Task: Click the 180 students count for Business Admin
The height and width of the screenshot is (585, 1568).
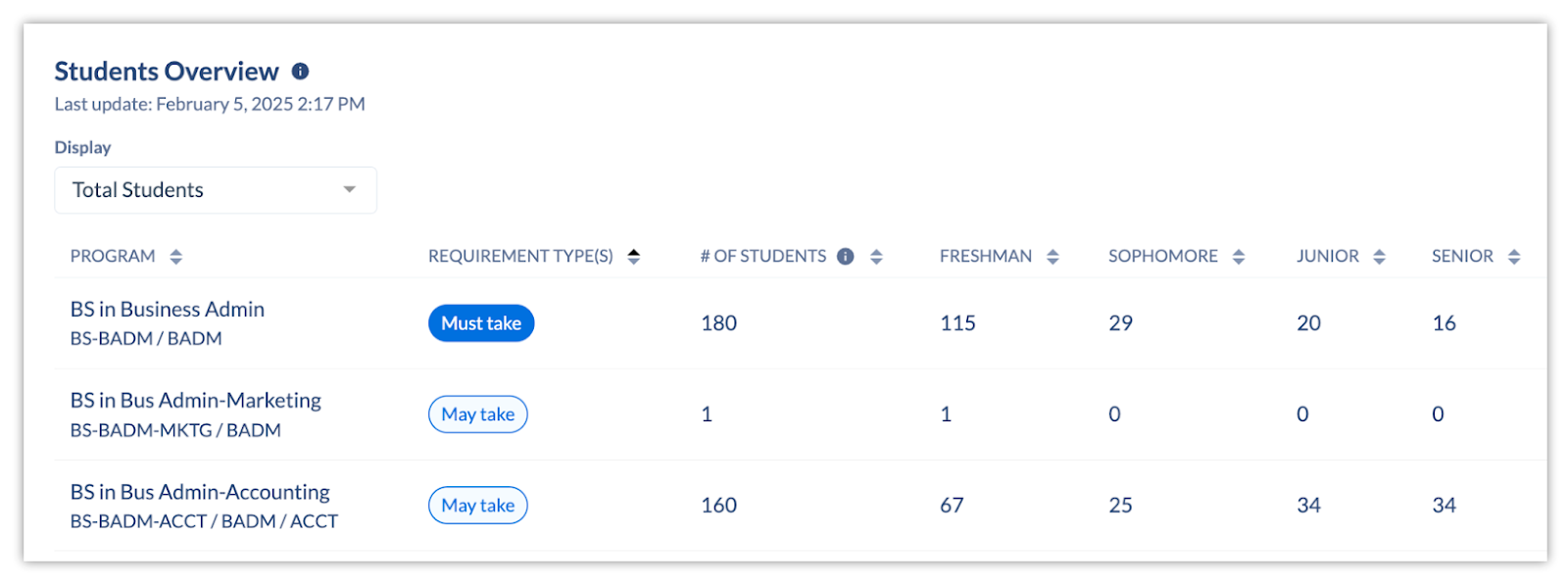Action: point(719,323)
